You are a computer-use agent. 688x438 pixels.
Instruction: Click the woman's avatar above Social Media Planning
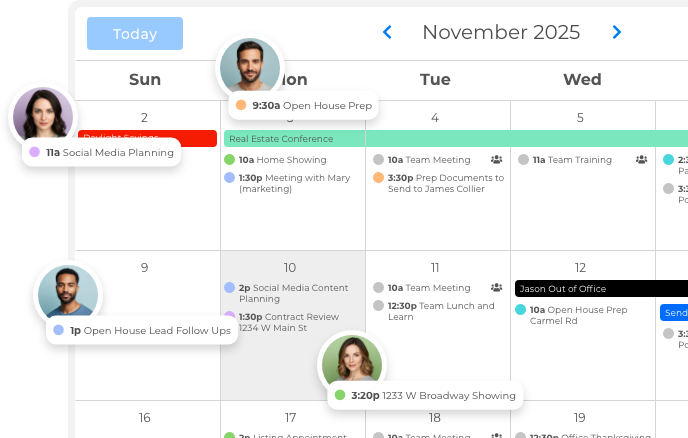[42, 116]
